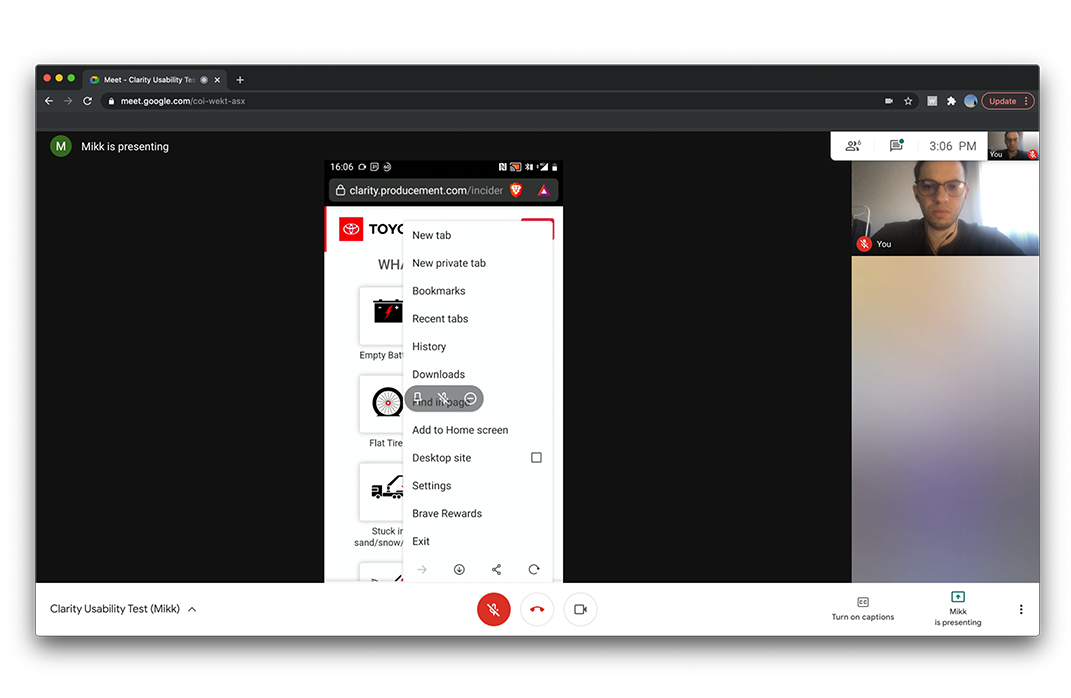The width and height of the screenshot is (1071, 698).
Task: Open camera permission icon in address bar
Action: 889,101
